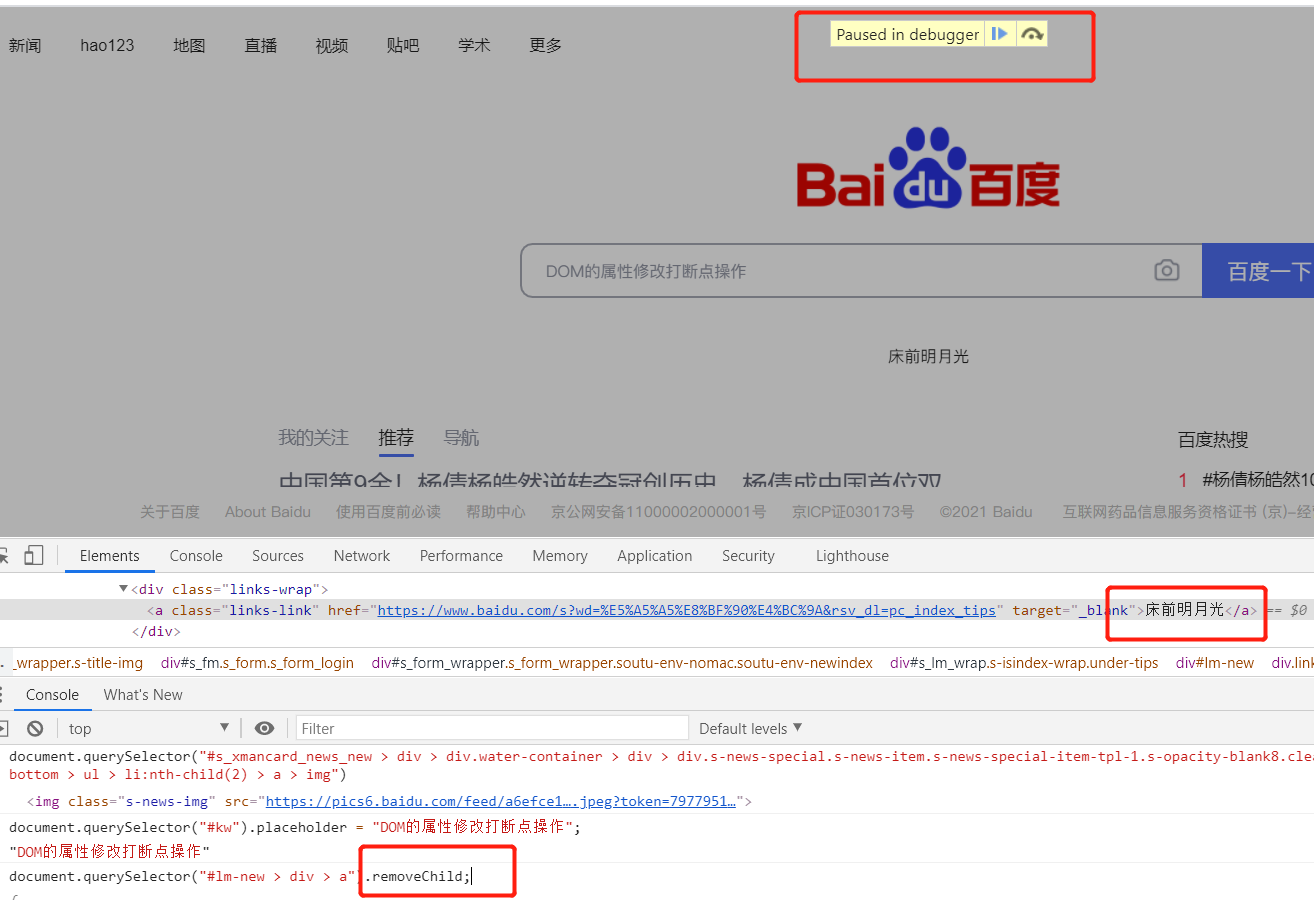
Task: Toggle the device toolbar icon
Action: 34,555
